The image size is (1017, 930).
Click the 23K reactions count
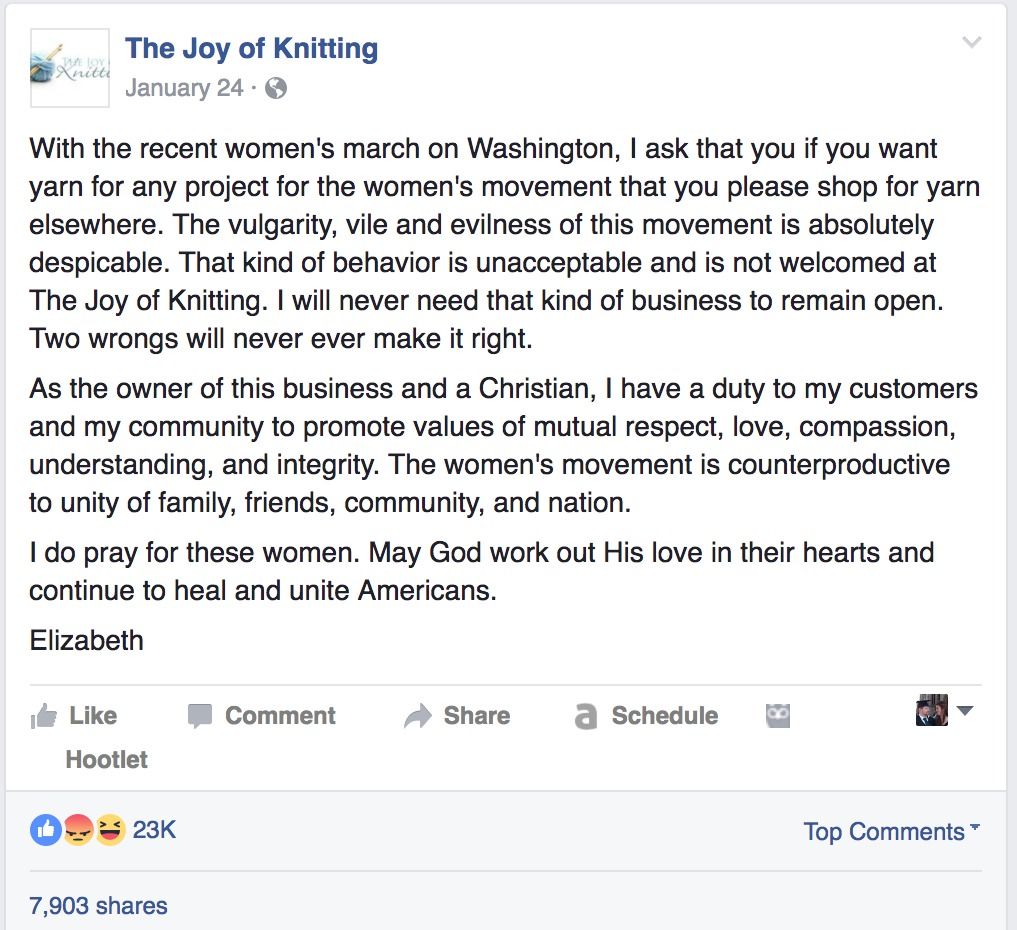pos(154,829)
